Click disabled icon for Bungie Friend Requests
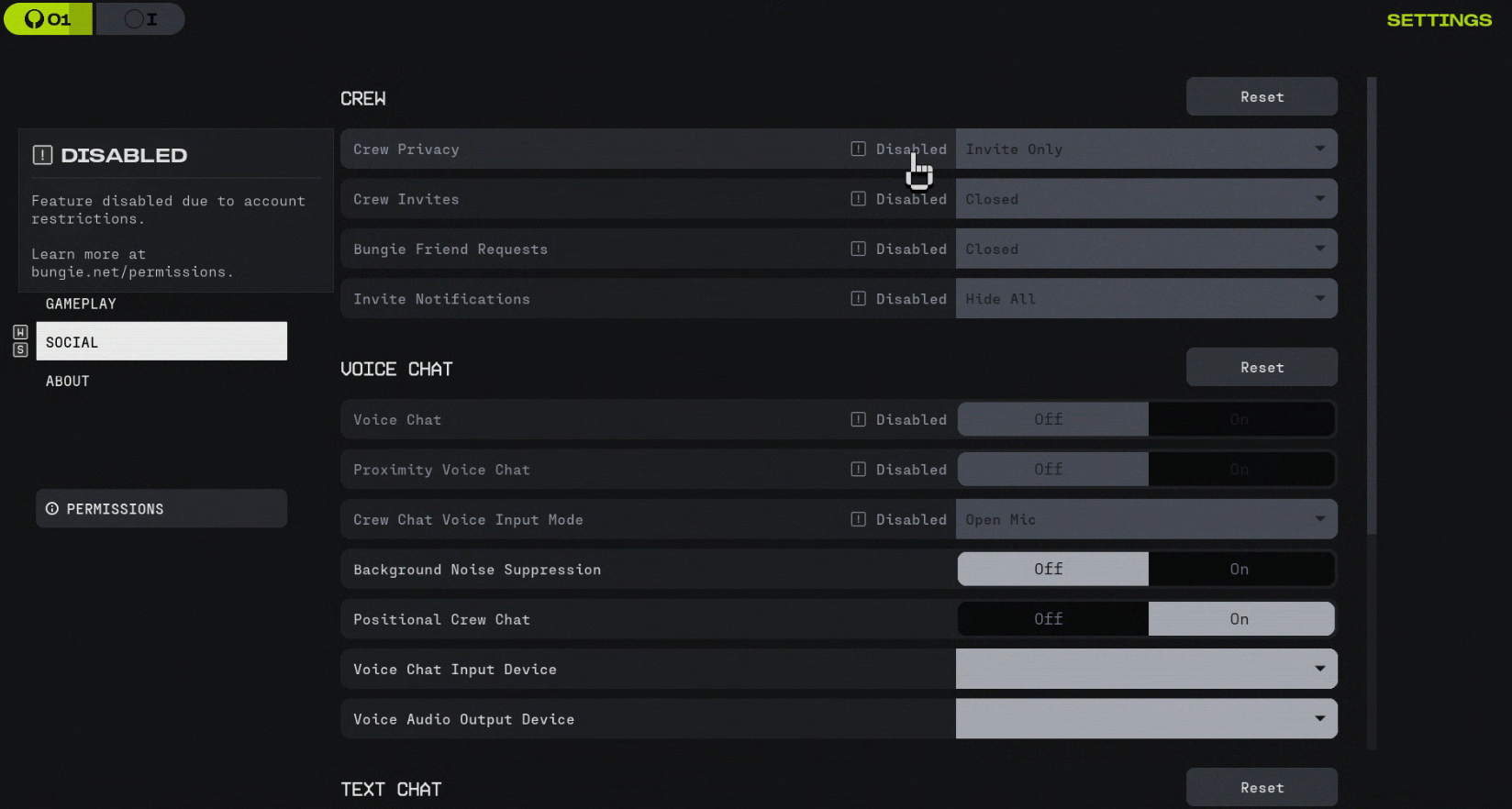 coord(858,249)
